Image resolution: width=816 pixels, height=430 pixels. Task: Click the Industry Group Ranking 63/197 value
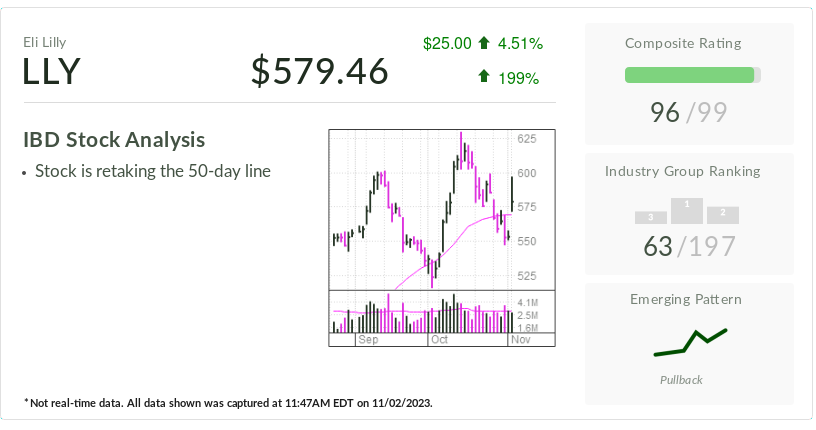(689, 246)
